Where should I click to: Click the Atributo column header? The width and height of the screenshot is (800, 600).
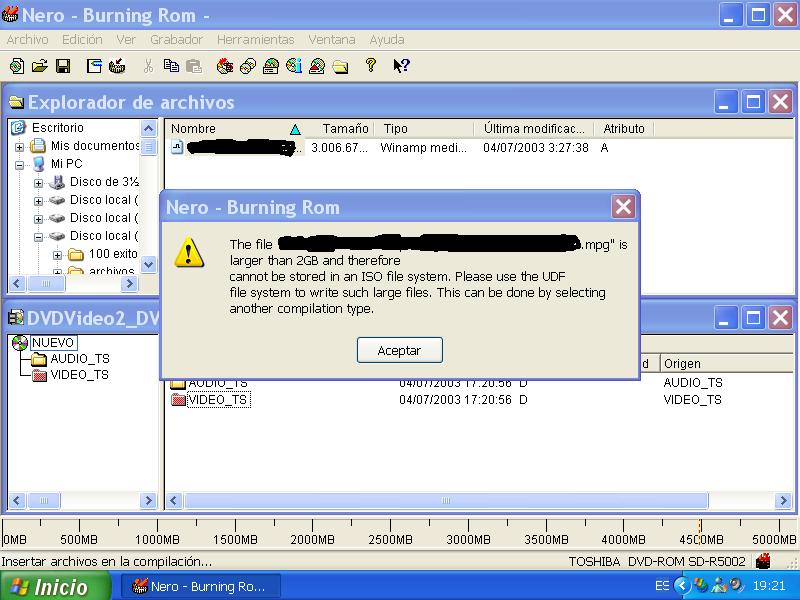(623, 129)
